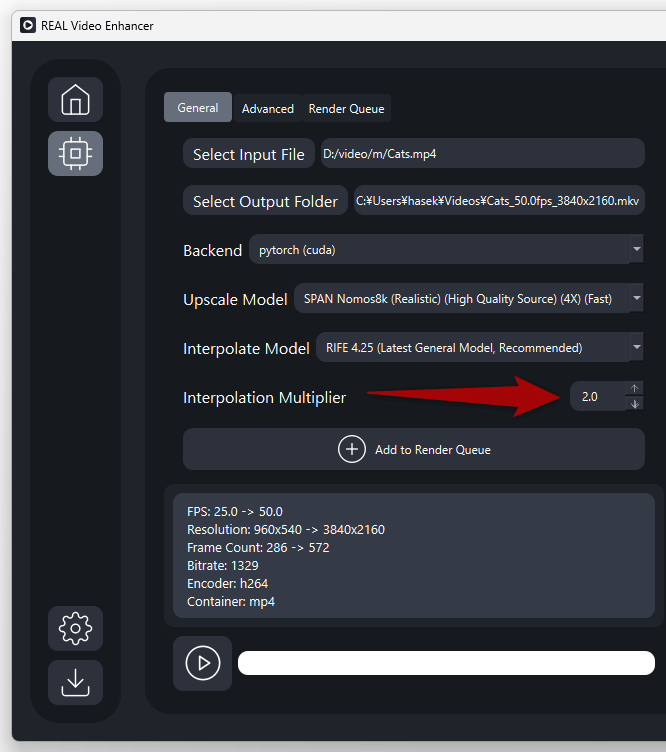The width and height of the screenshot is (666, 752).
Task: Open the Upscale Model dropdown
Action: click(x=468, y=298)
